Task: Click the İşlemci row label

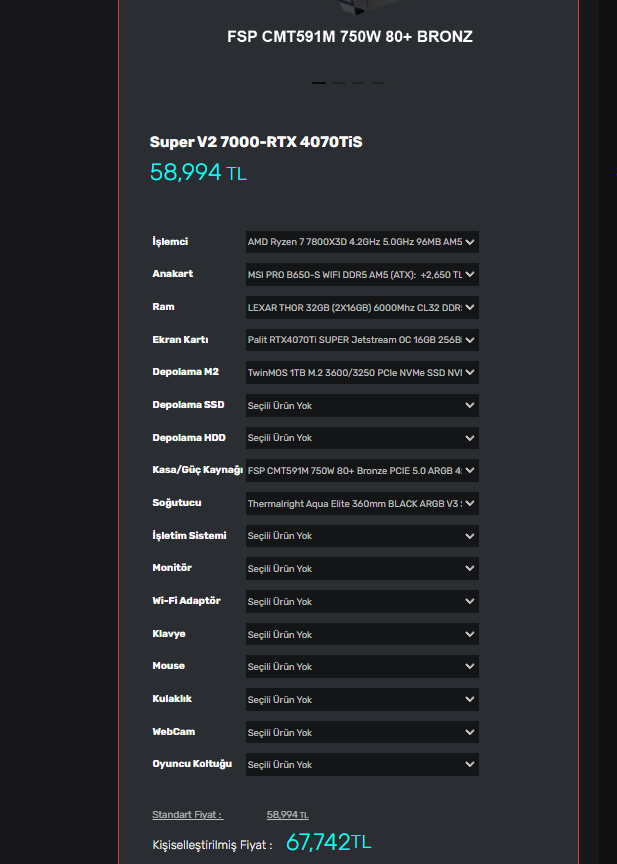Action: pos(170,242)
